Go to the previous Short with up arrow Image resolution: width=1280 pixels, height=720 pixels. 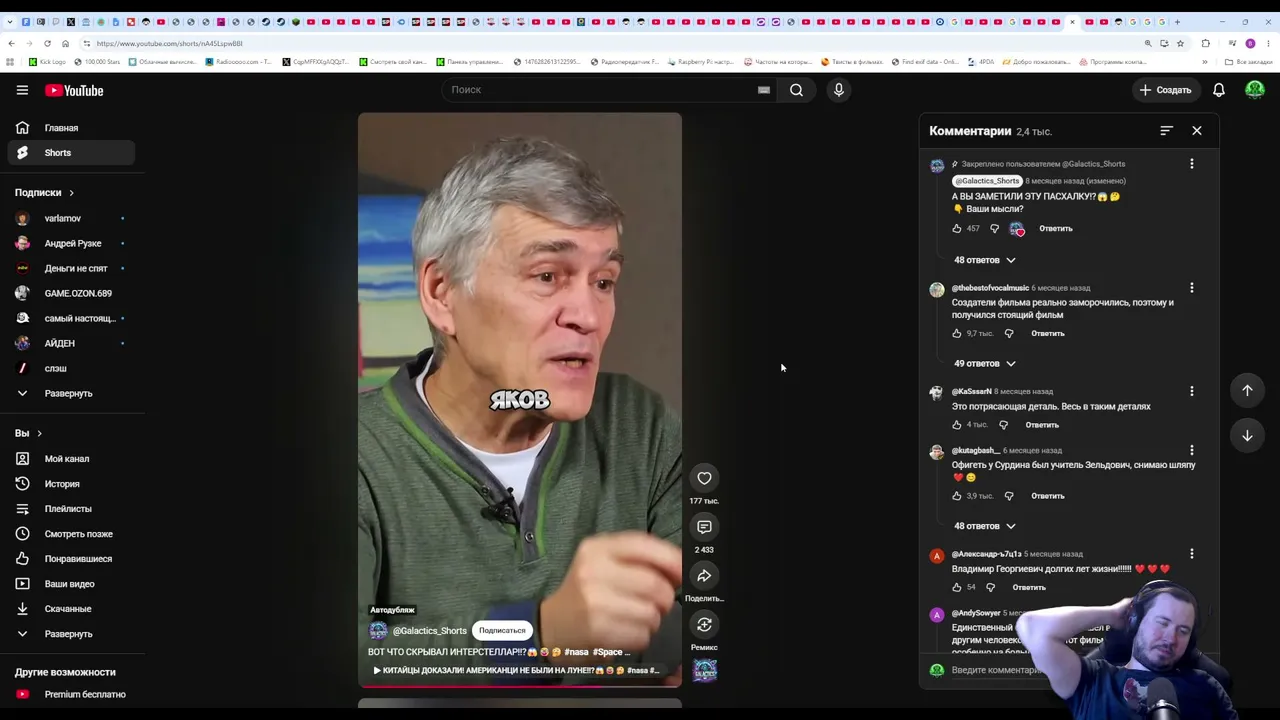coord(1247,390)
